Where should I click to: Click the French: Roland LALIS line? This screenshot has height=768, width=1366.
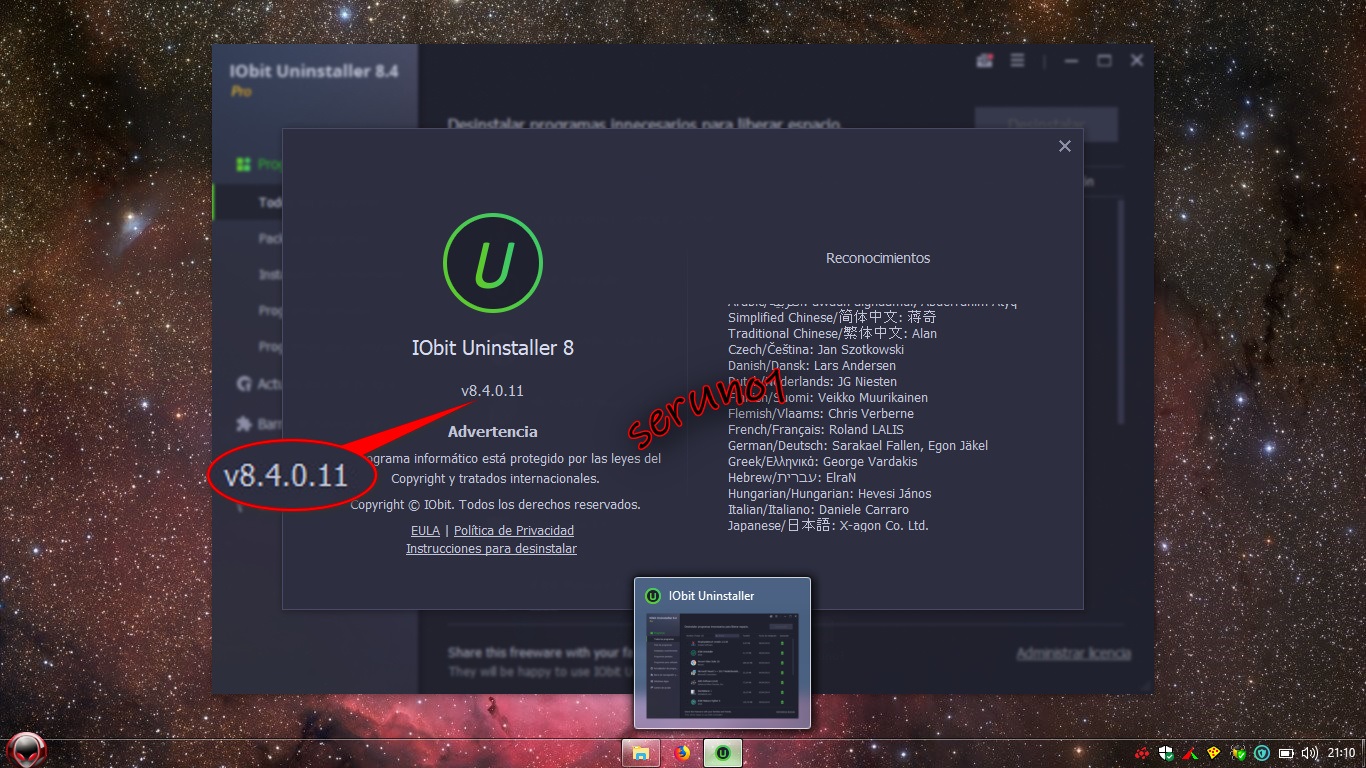click(816, 429)
